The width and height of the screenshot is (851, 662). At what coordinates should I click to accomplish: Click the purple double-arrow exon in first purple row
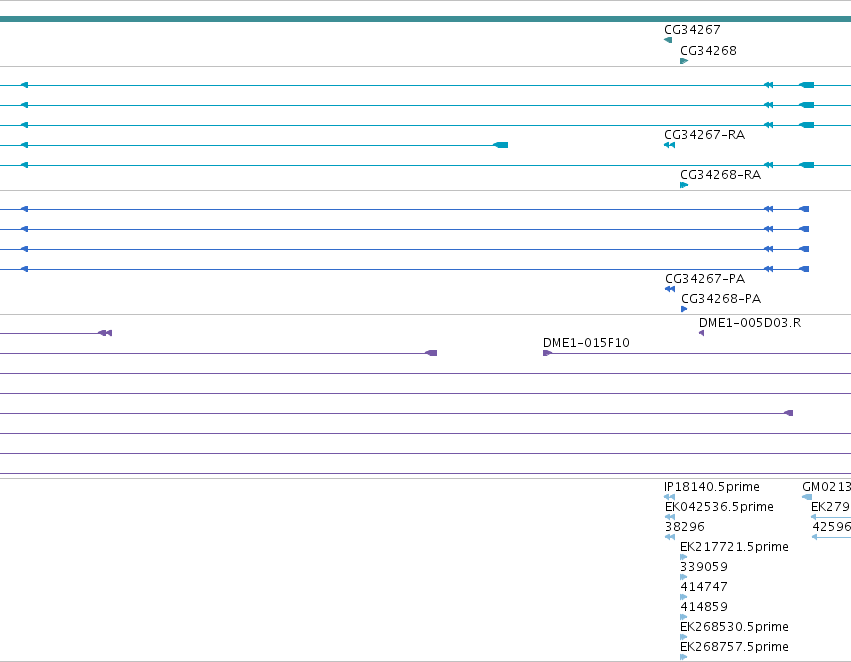[105, 333]
